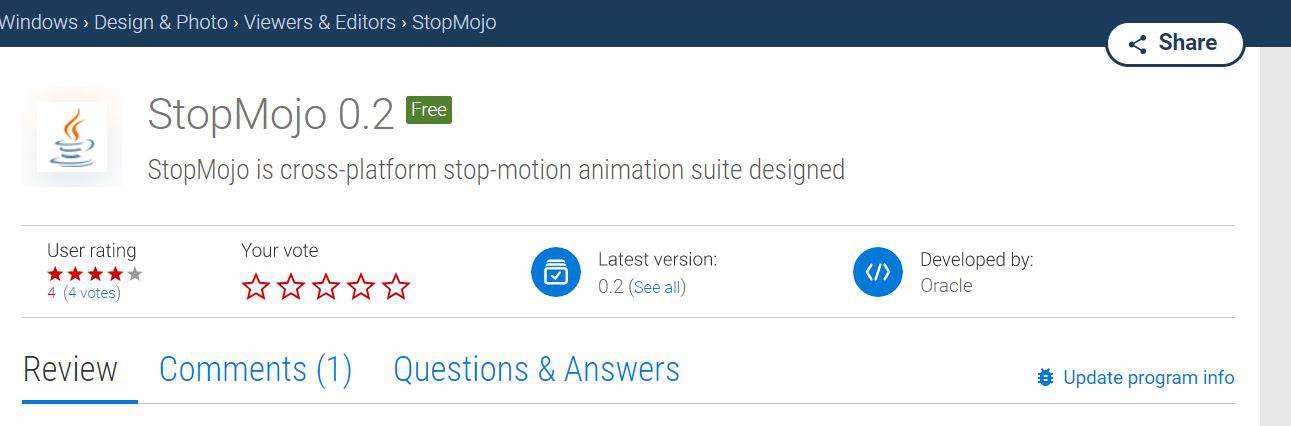Rate two stars in Your vote
This screenshot has width=1291, height=426.
tap(291, 287)
